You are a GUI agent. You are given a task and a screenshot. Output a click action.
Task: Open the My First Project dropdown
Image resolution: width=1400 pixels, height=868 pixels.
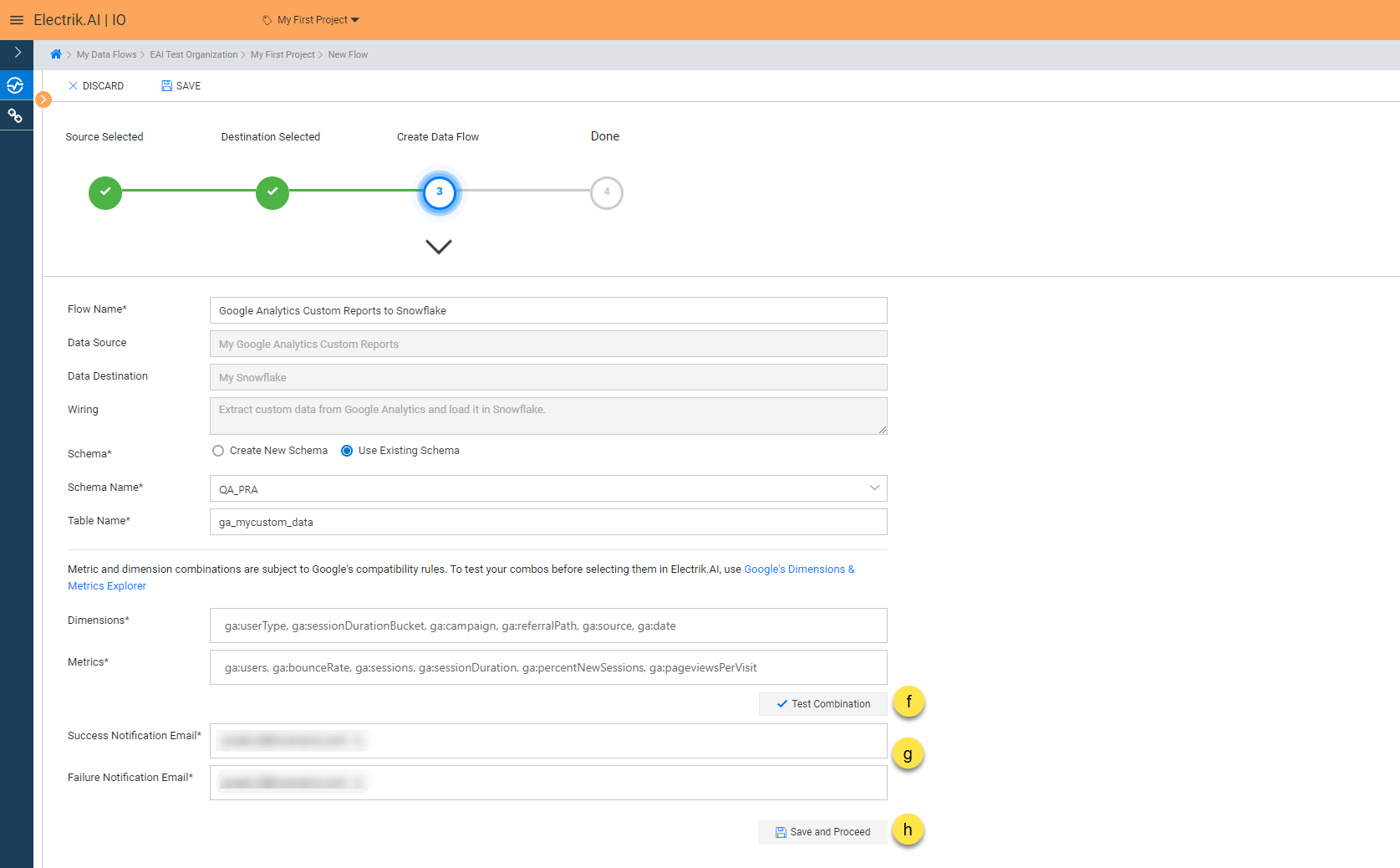311,20
